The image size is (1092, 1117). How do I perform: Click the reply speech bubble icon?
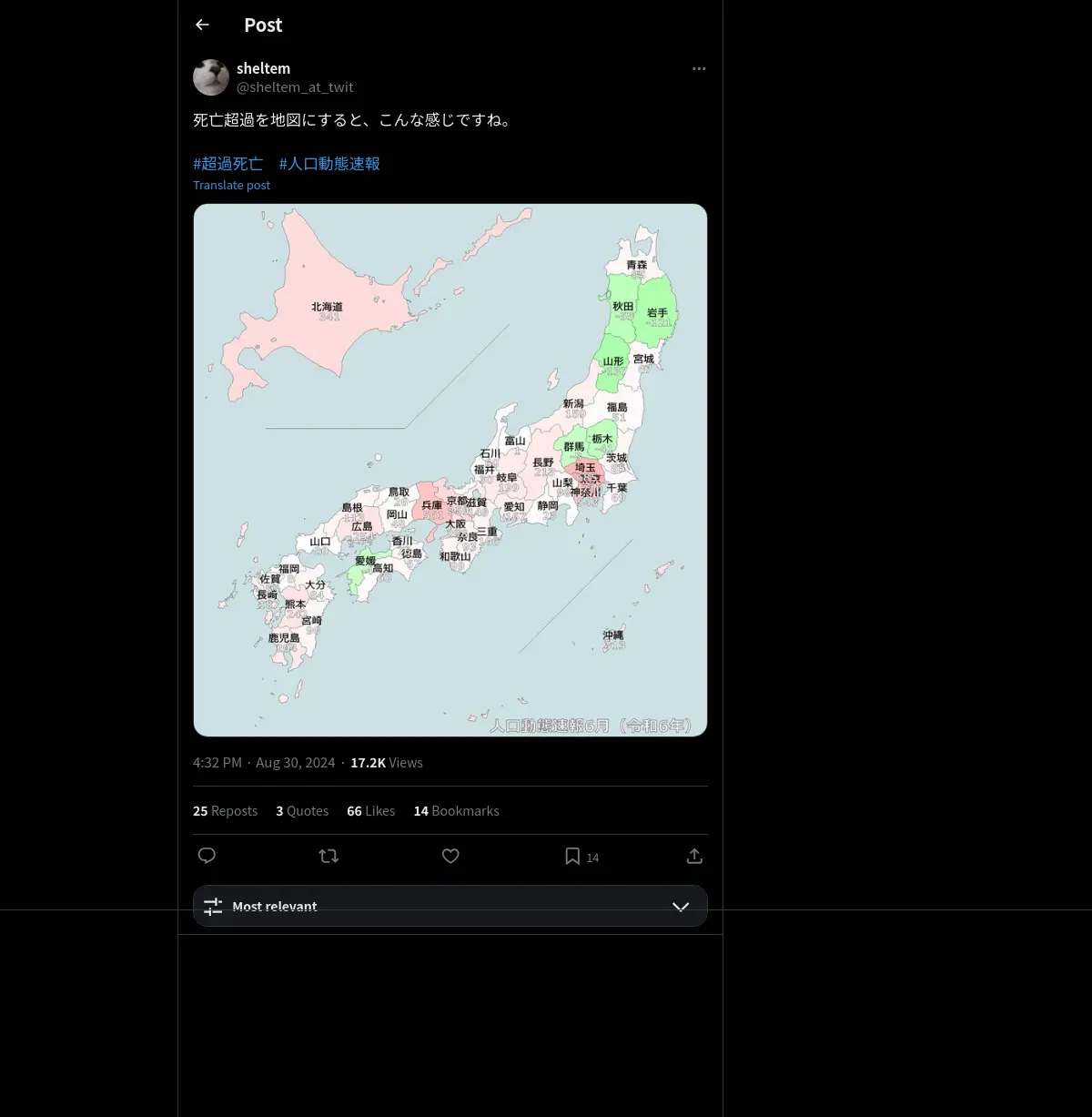(207, 856)
